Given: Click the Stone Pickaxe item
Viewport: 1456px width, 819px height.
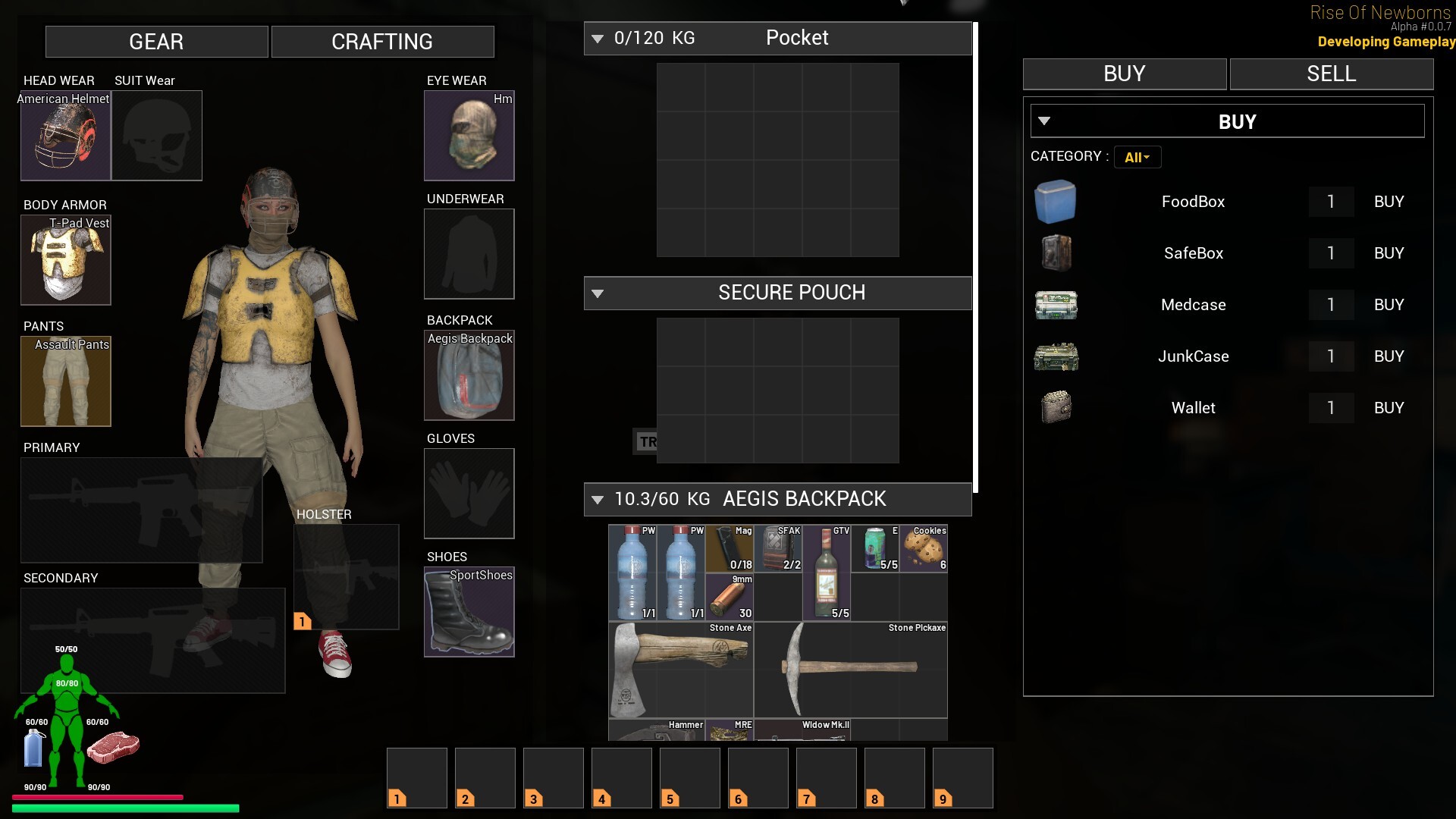Looking at the screenshot, I should coord(850,670).
